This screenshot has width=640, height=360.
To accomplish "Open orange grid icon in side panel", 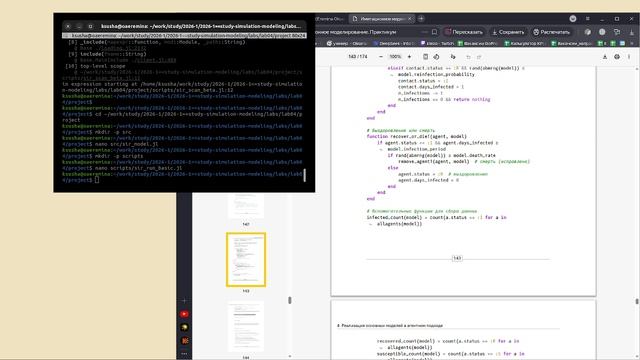I will coord(184,341).
